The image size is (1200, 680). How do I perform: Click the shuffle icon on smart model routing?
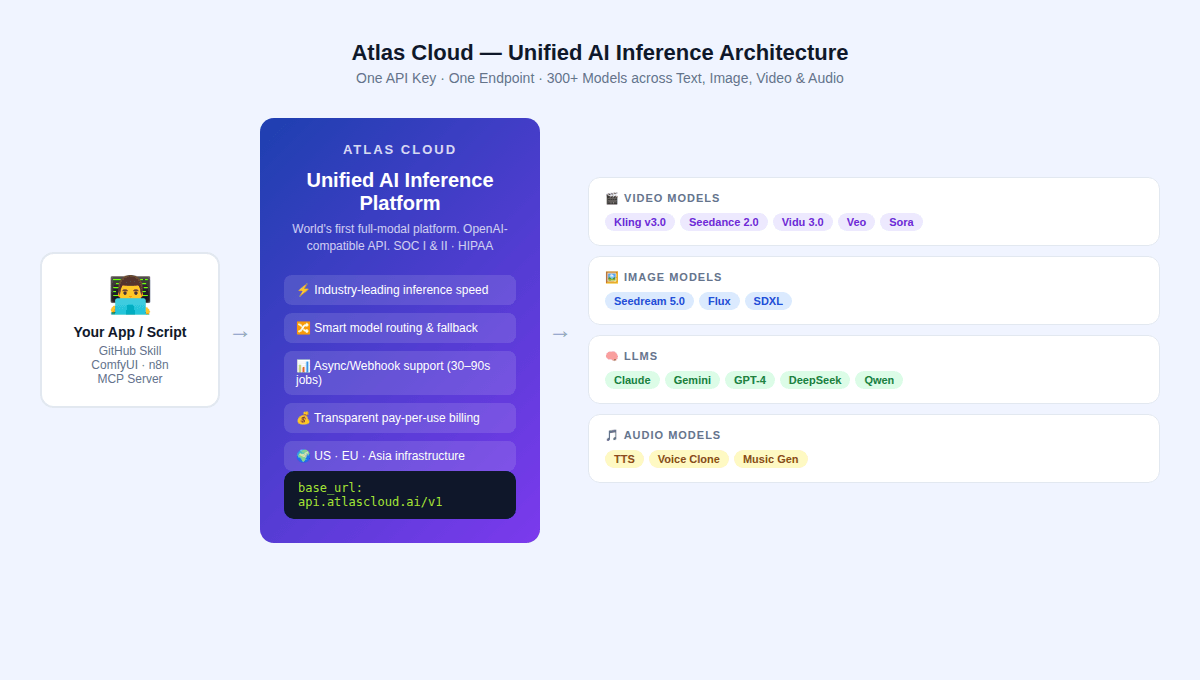(303, 327)
